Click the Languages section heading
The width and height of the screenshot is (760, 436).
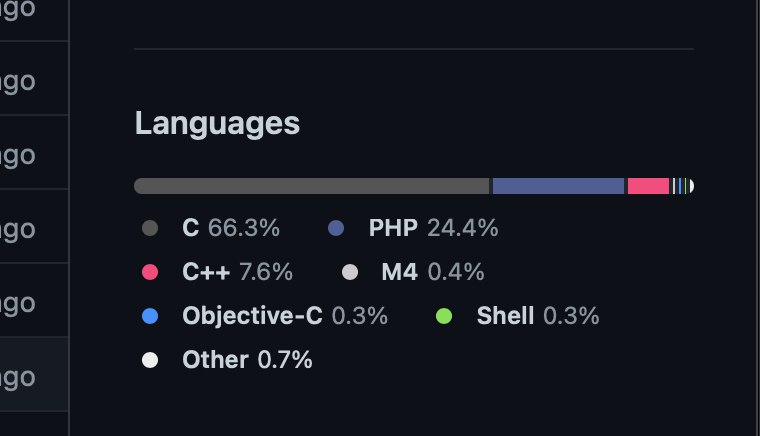click(x=217, y=123)
